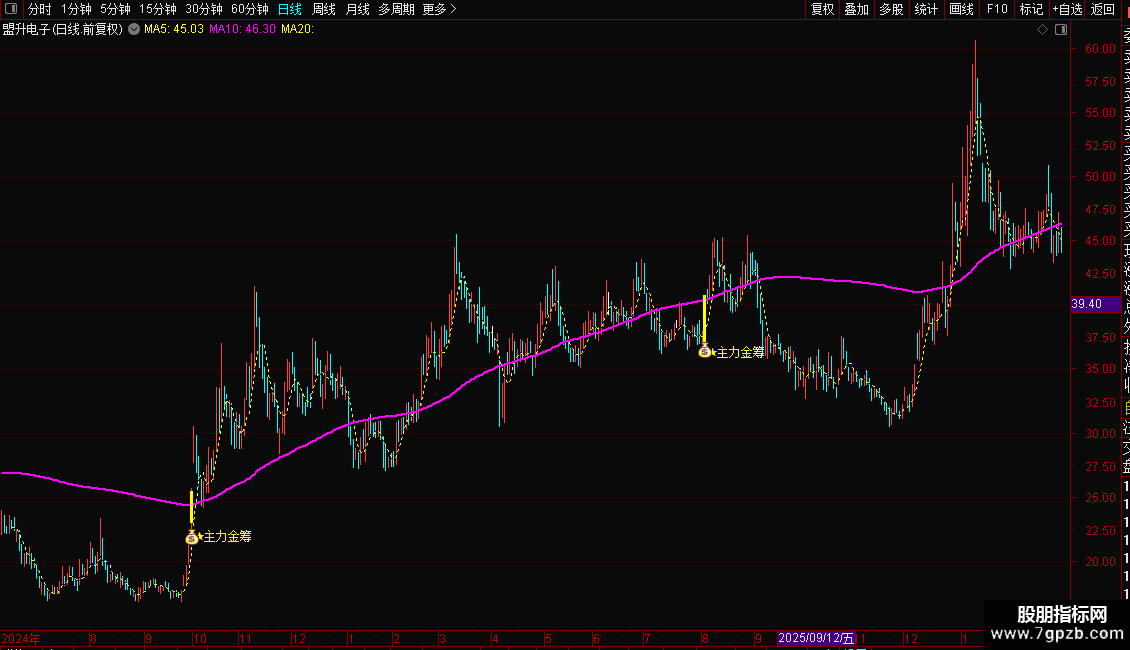Click the MA5: 45.03 indicator label
Screen dimensions: 1130x650
click(174, 29)
